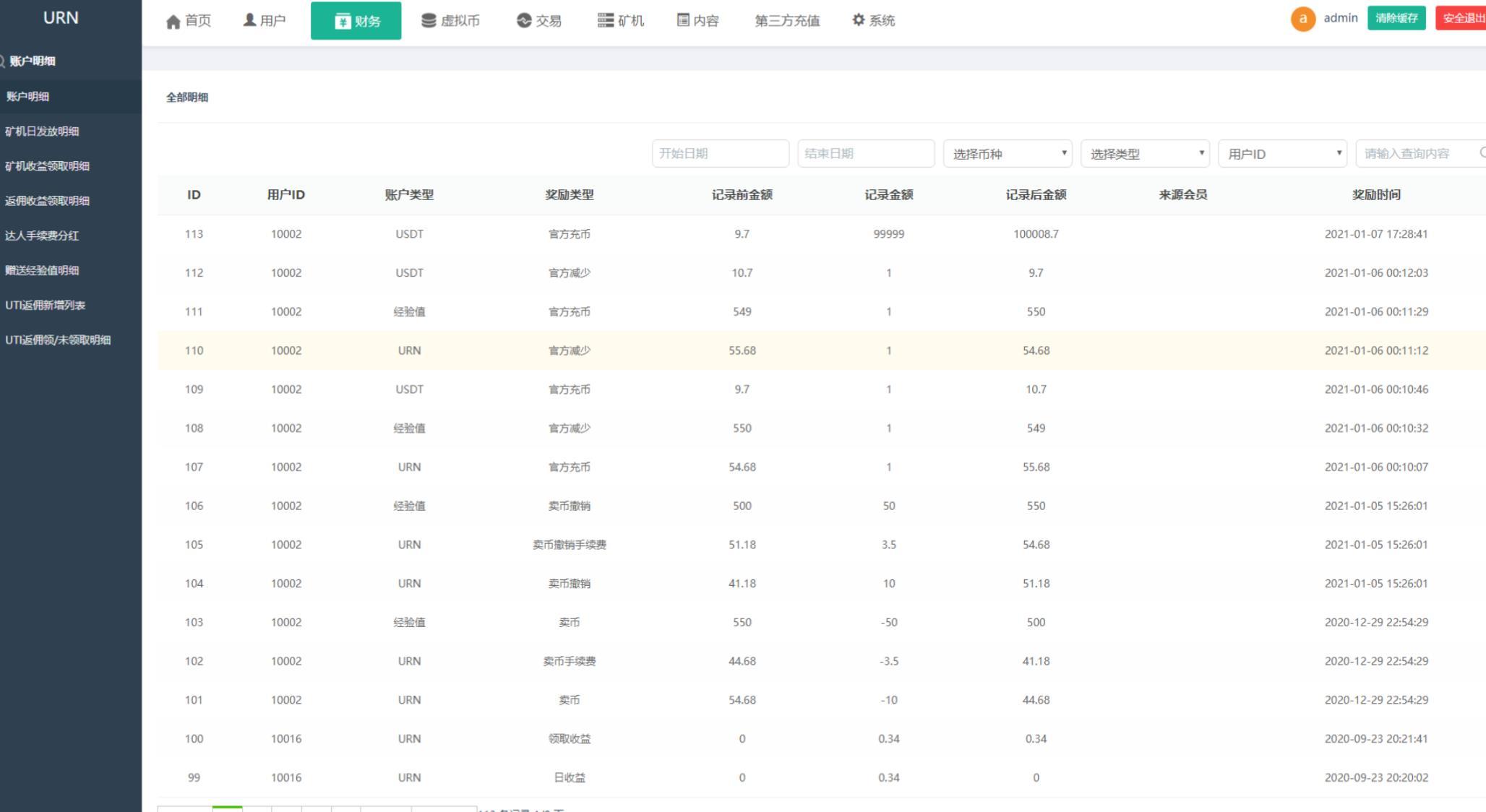Open the 选择币种 dropdown
This screenshot has height=812, width=1486.
tap(1008, 153)
